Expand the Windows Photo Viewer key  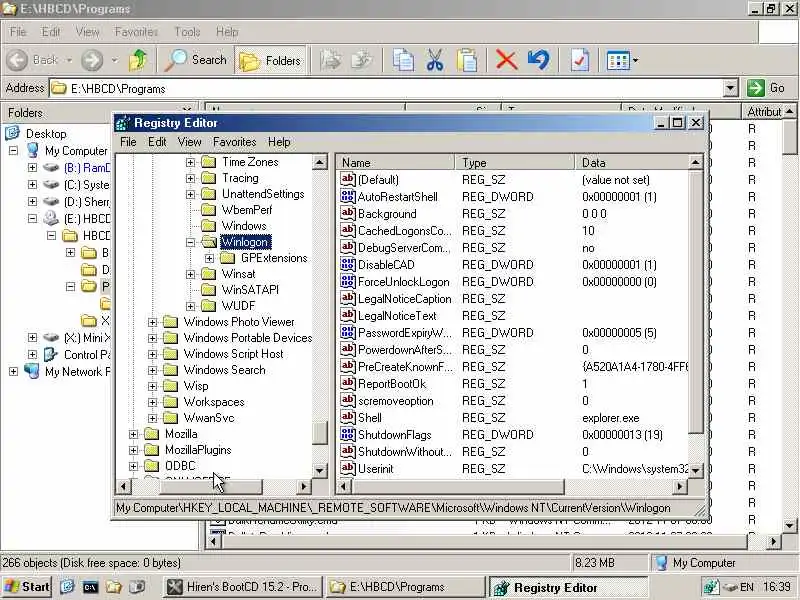point(153,322)
